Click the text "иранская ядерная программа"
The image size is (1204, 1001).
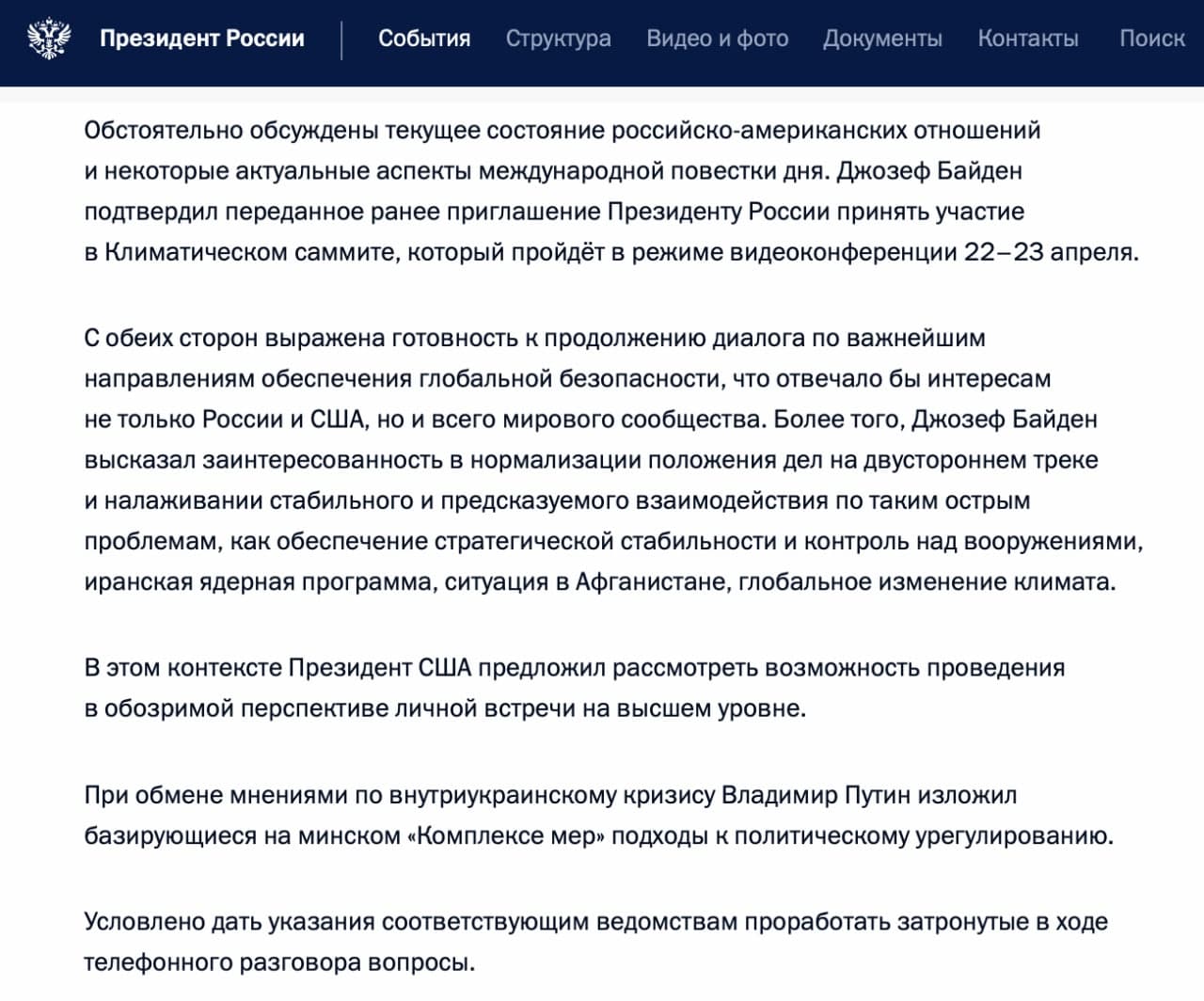[259, 582]
